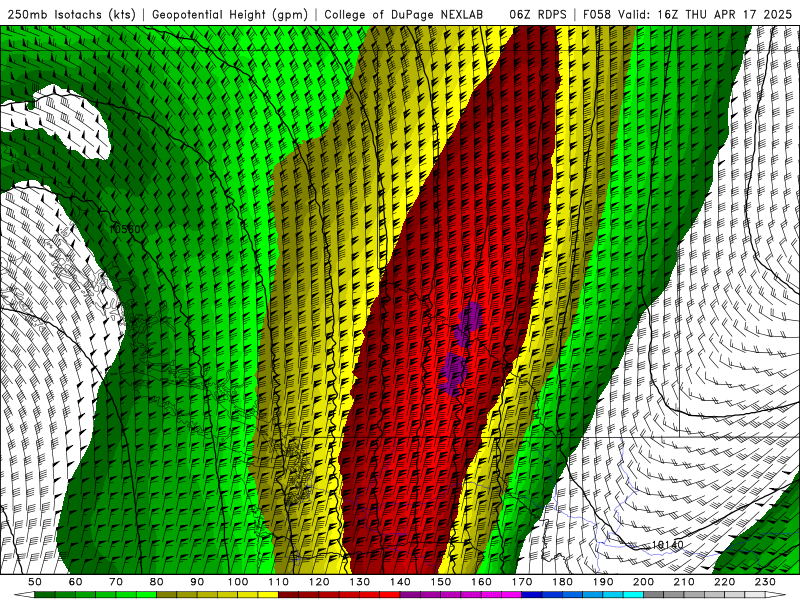This screenshot has width=800, height=600.
Task: Click the legend value '130'
Action: 360,582
